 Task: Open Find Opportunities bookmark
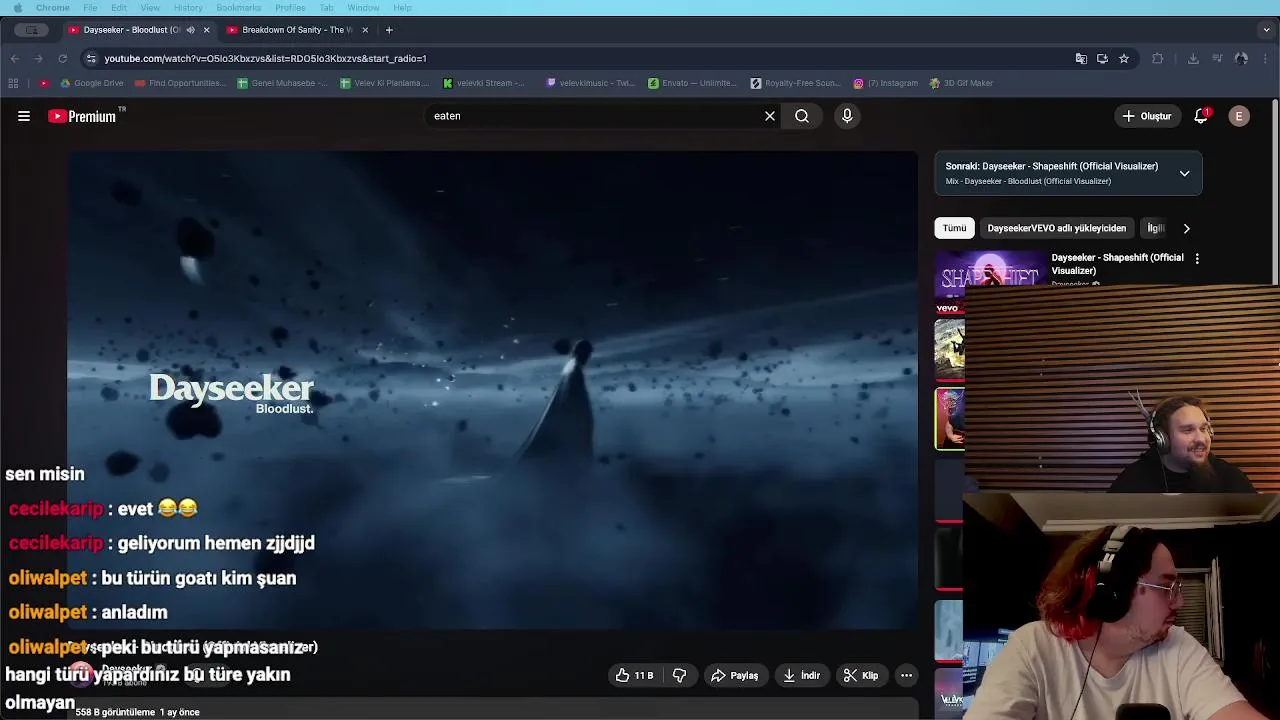click(181, 83)
